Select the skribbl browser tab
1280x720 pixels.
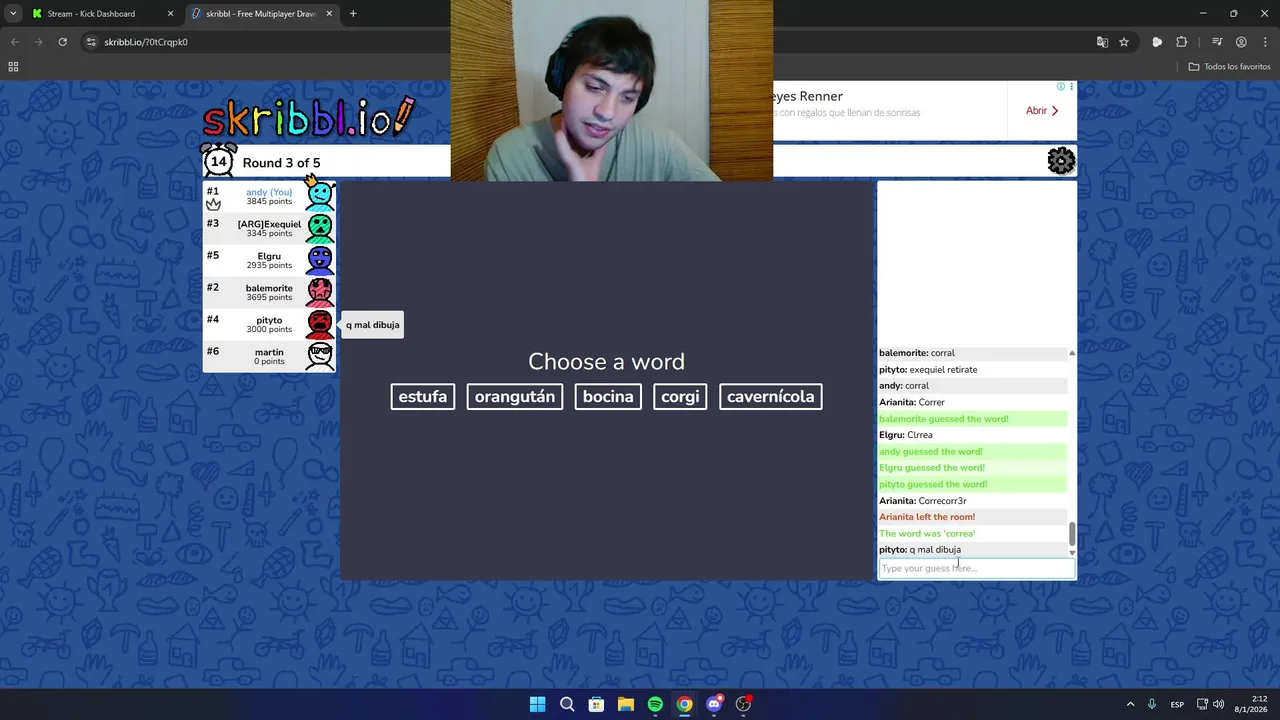tap(260, 14)
